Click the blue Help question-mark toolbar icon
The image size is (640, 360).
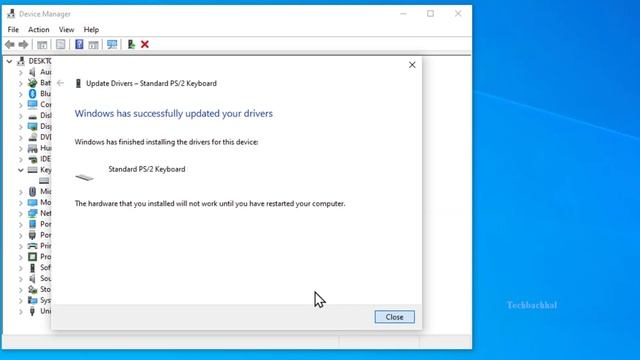click(x=79, y=44)
